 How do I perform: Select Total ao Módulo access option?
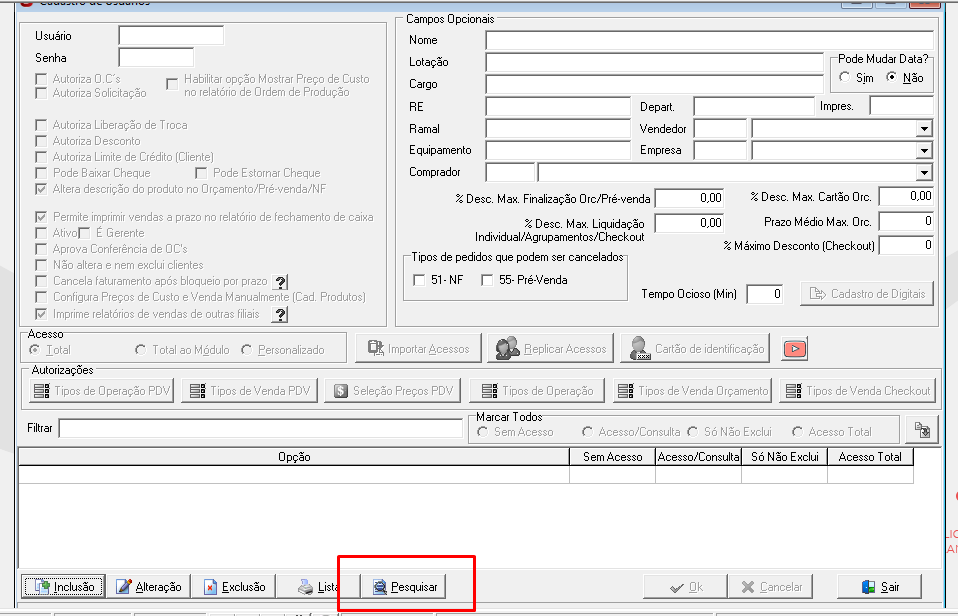pos(141,350)
